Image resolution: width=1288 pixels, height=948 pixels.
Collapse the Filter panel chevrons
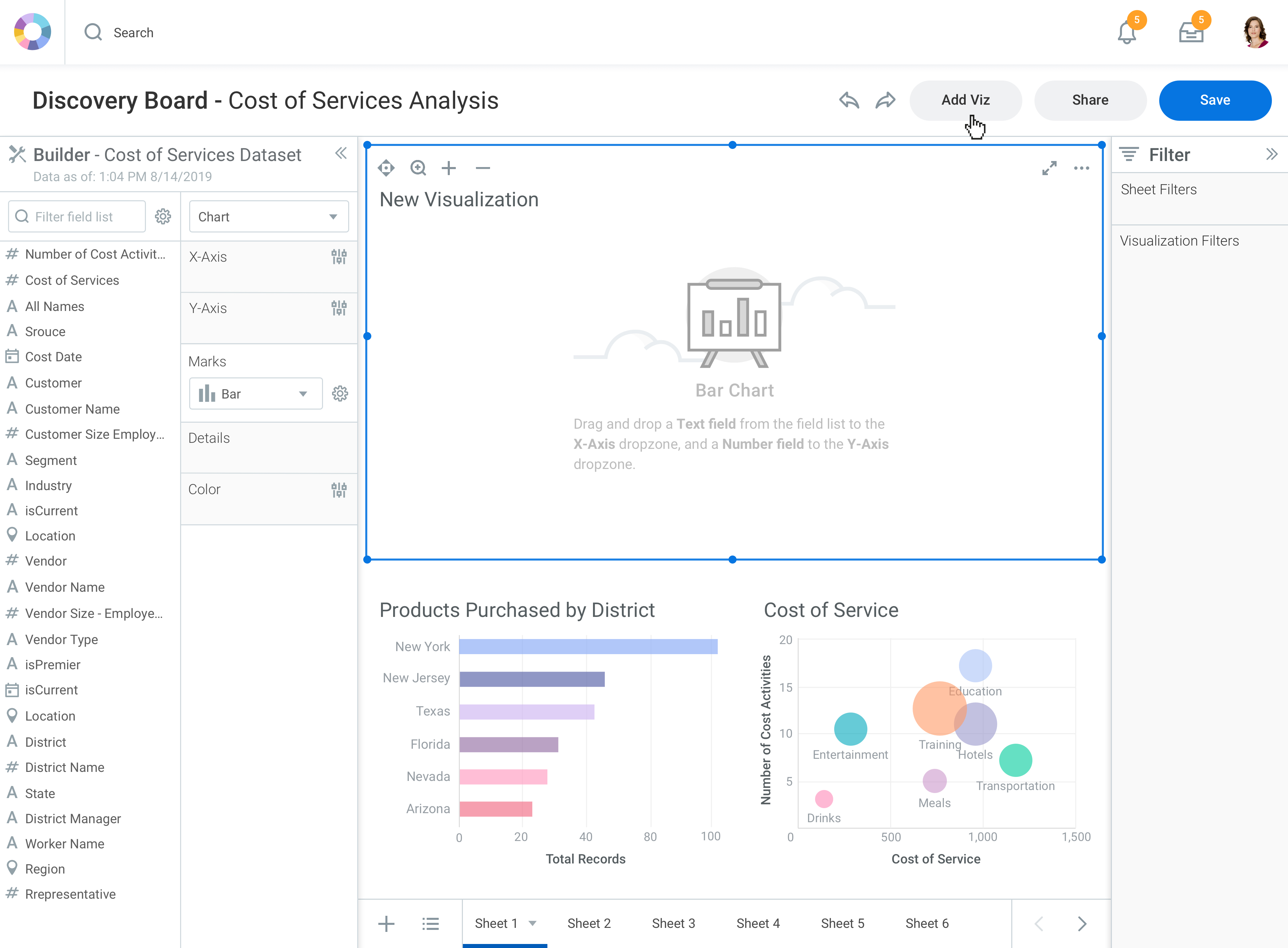point(1271,154)
